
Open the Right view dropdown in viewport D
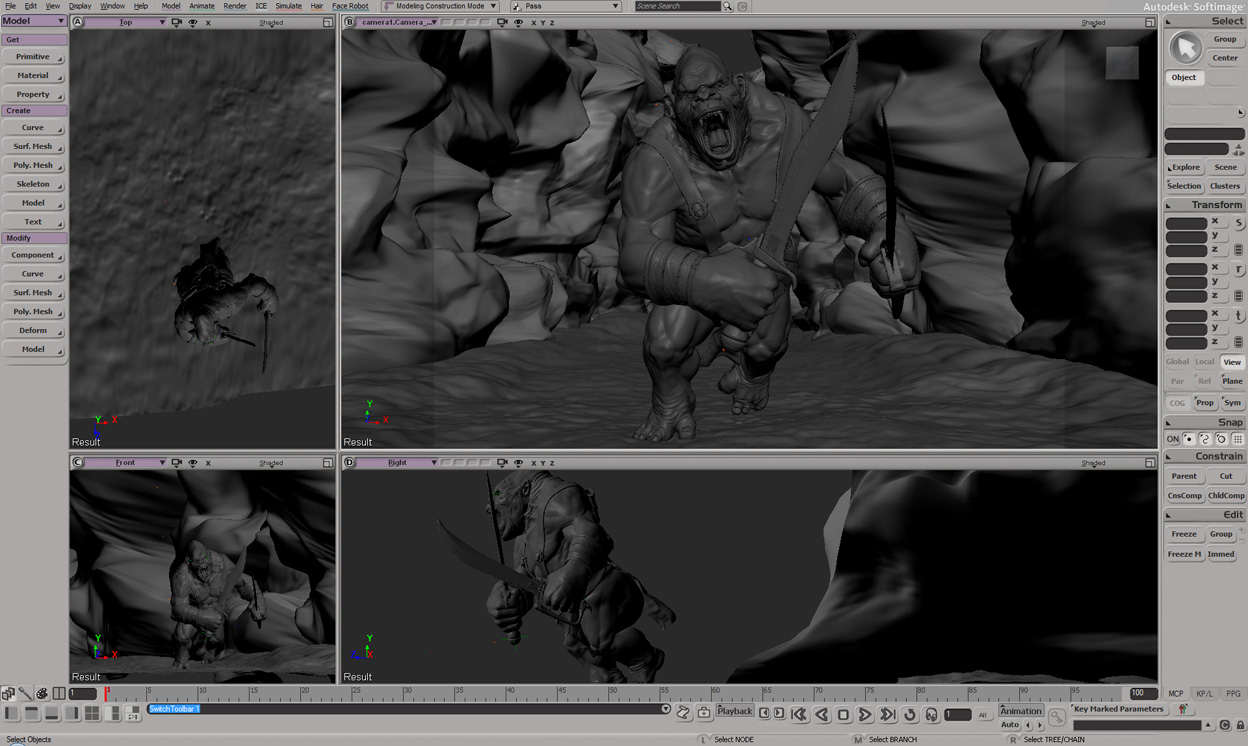point(398,463)
